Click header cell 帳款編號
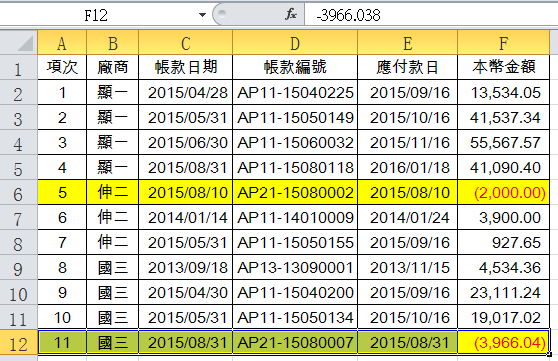Viewport: 558px width, 361px height. click(x=295, y=67)
